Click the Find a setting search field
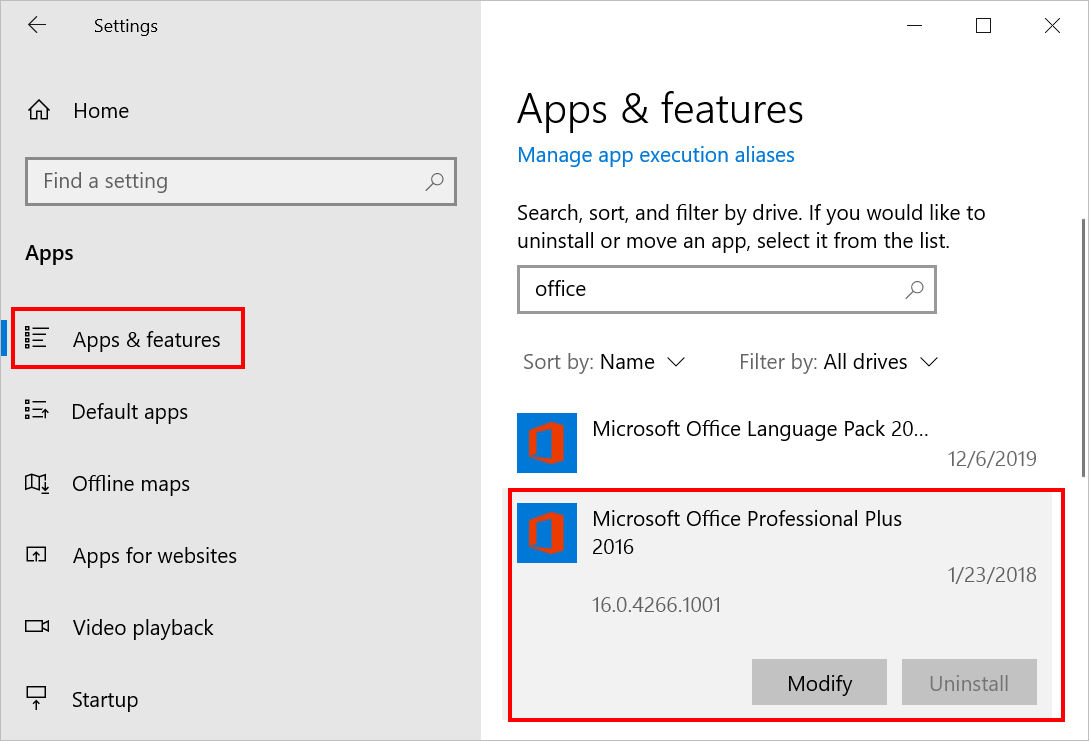 (230, 181)
